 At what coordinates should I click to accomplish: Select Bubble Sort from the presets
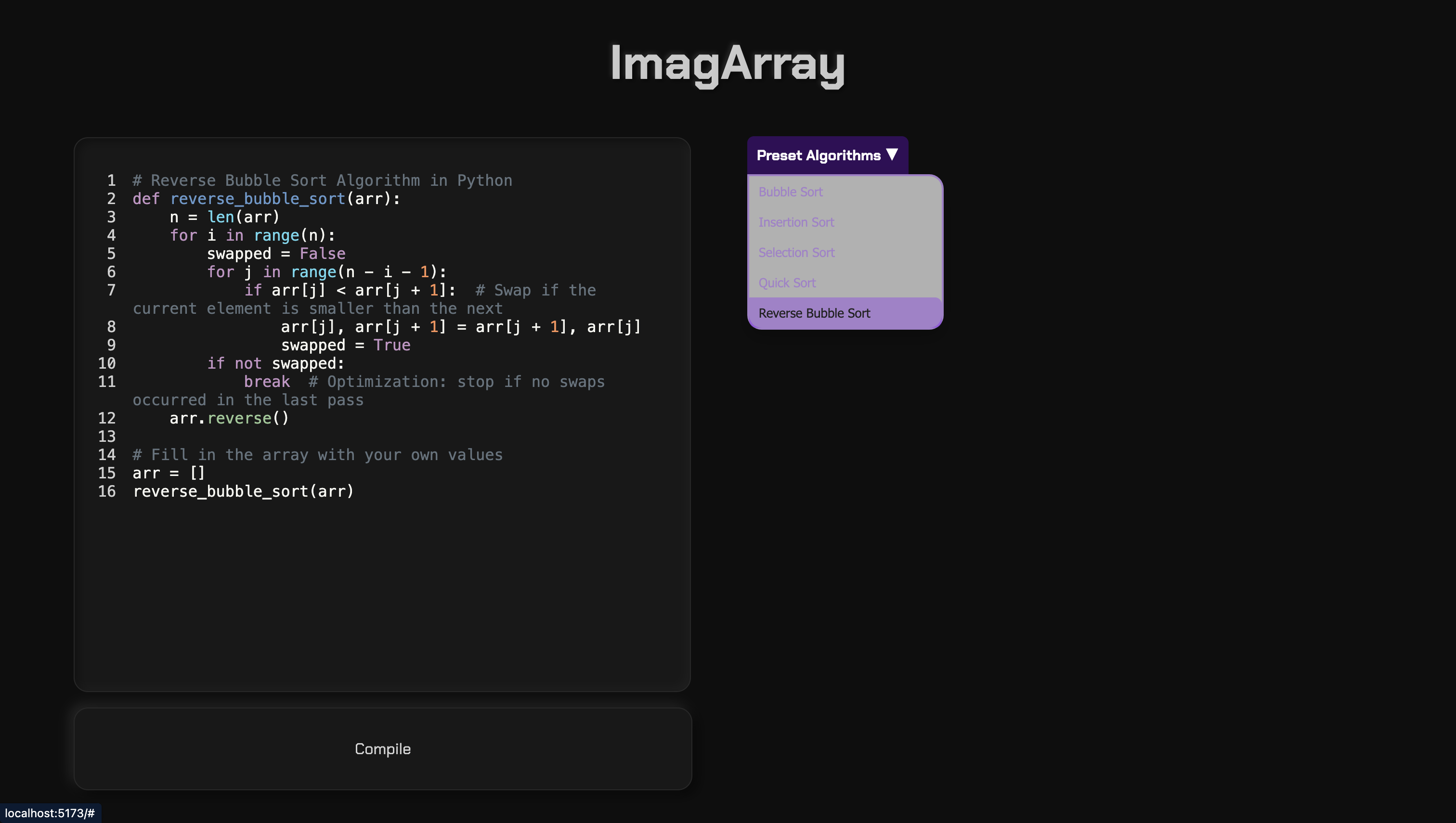coord(790,192)
